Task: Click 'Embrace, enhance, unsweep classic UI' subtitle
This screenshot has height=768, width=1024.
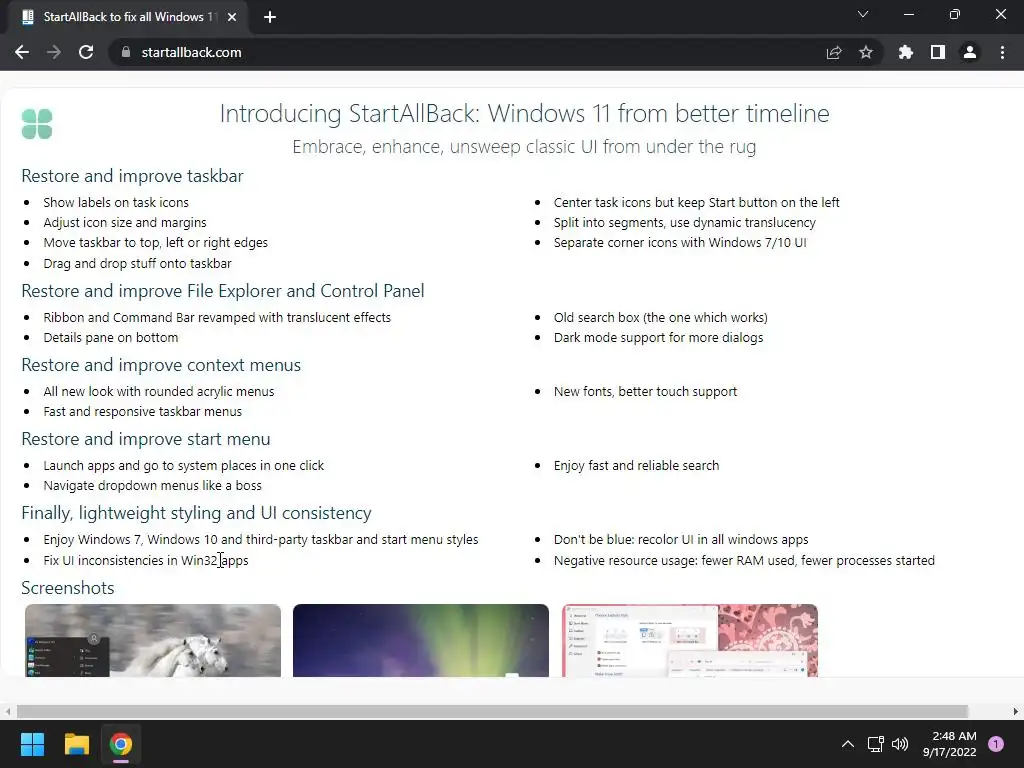Action: (x=524, y=147)
